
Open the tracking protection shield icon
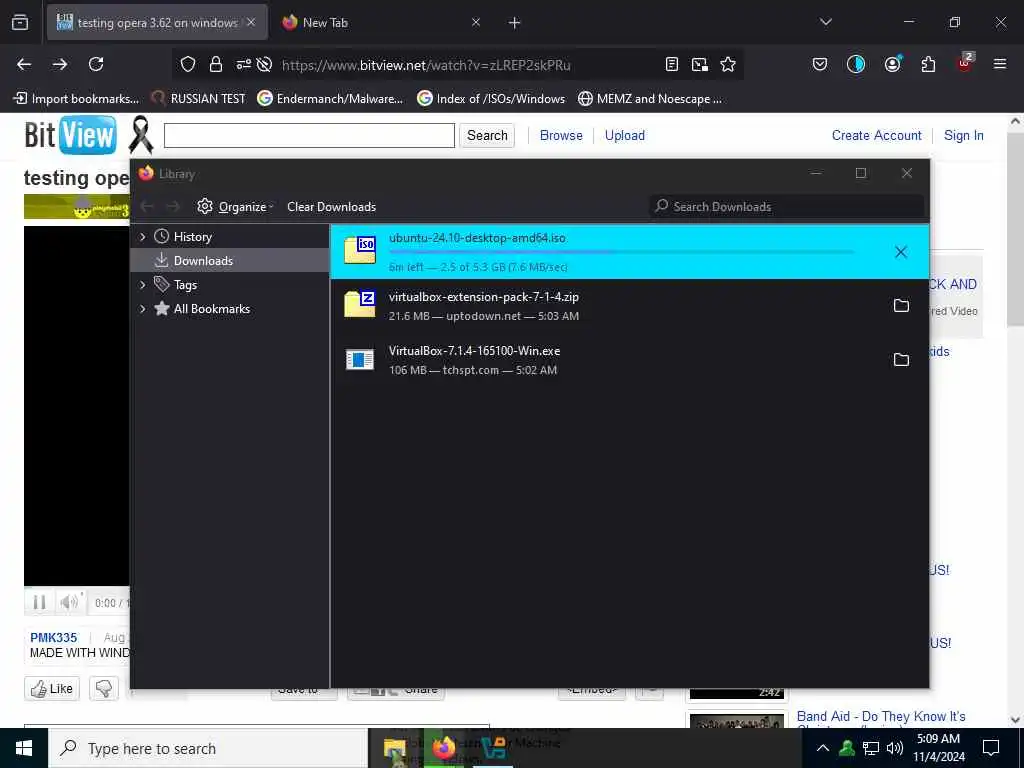(188, 64)
